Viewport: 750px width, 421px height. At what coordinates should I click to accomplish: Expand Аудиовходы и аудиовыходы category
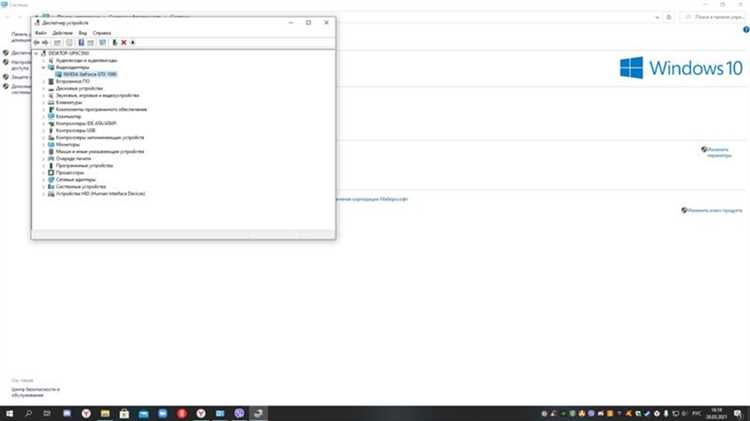click(44, 61)
